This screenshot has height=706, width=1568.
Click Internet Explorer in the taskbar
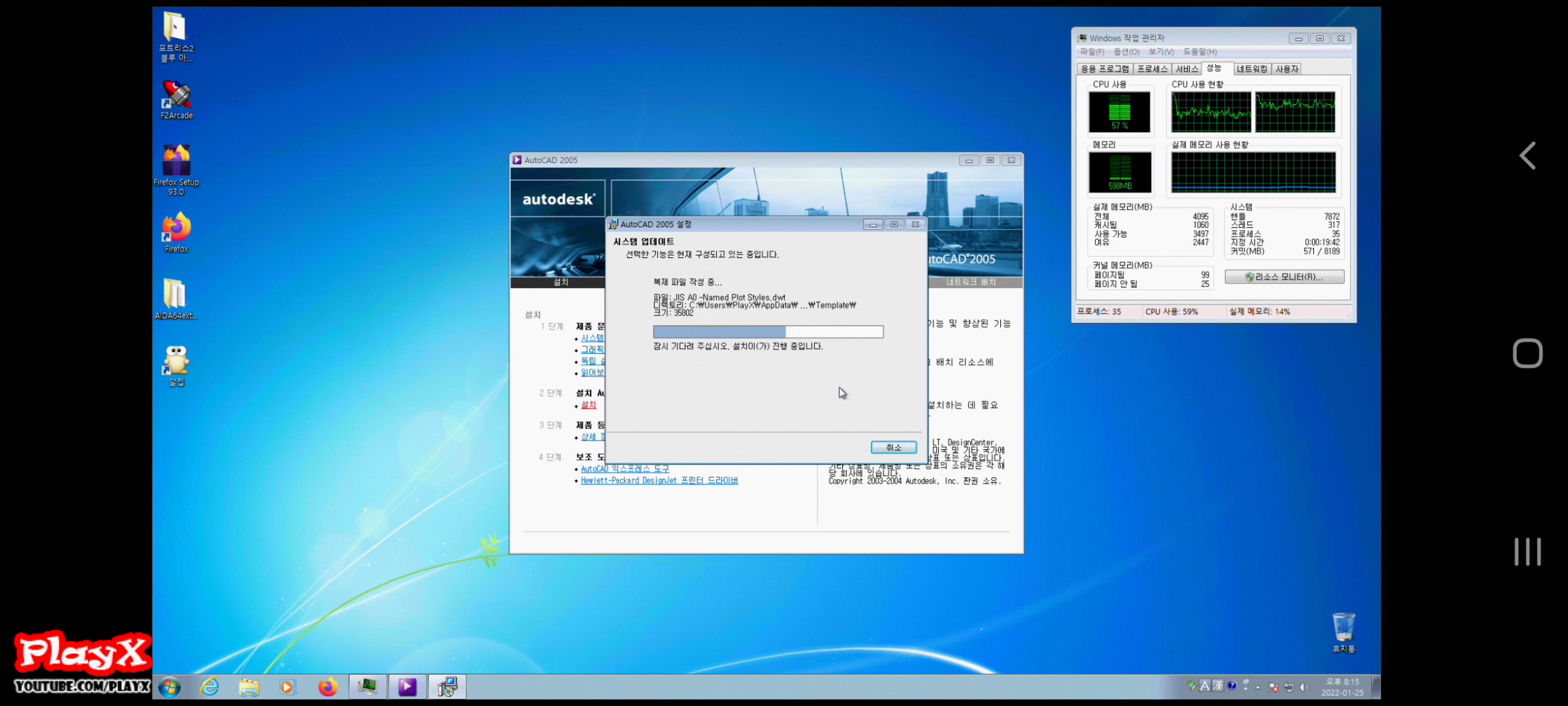coord(209,687)
